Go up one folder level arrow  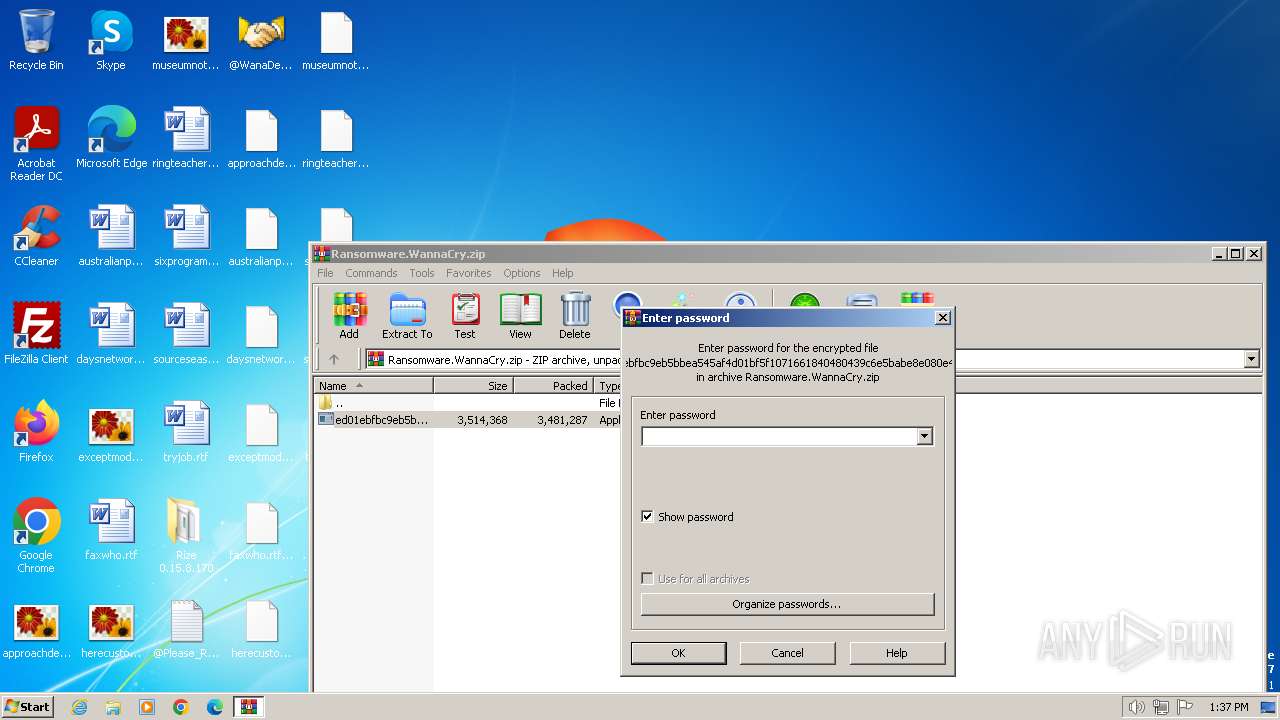click(x=334, y=359)
